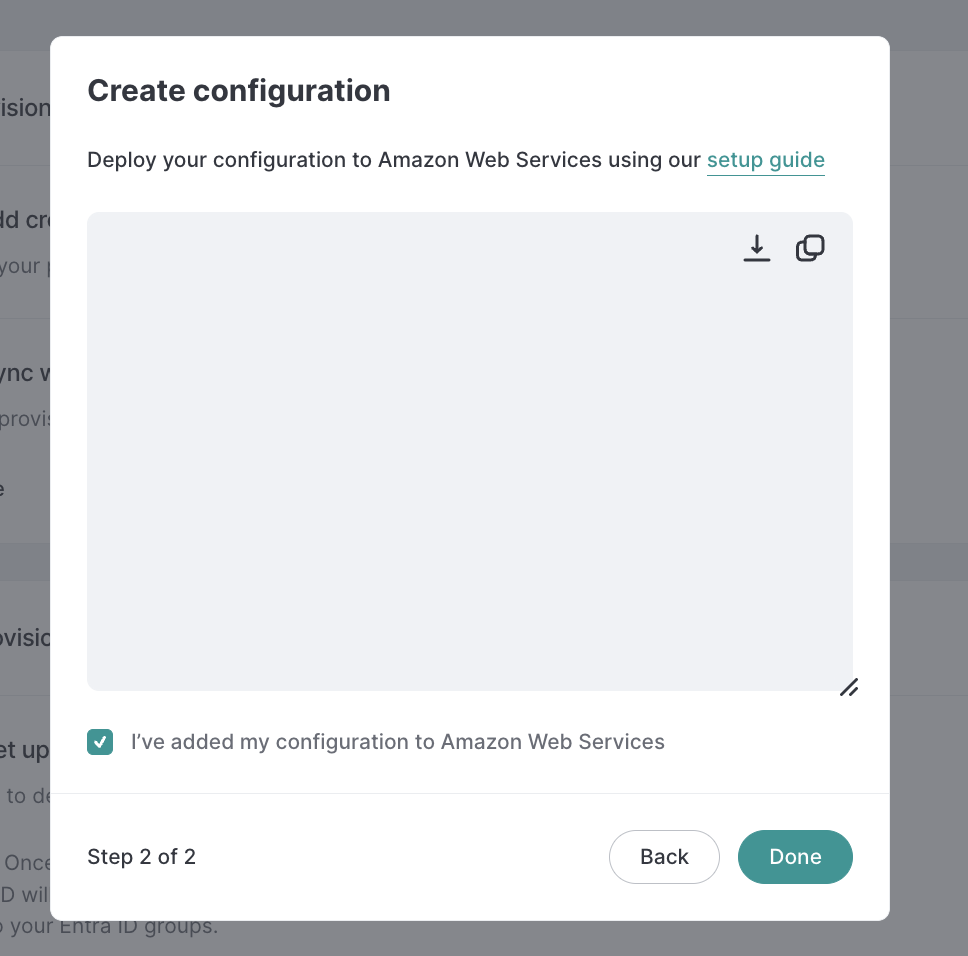The width and height of the screenshot is (968, 956).
Task: Copy configuration to clipboard
Action: 810,248
